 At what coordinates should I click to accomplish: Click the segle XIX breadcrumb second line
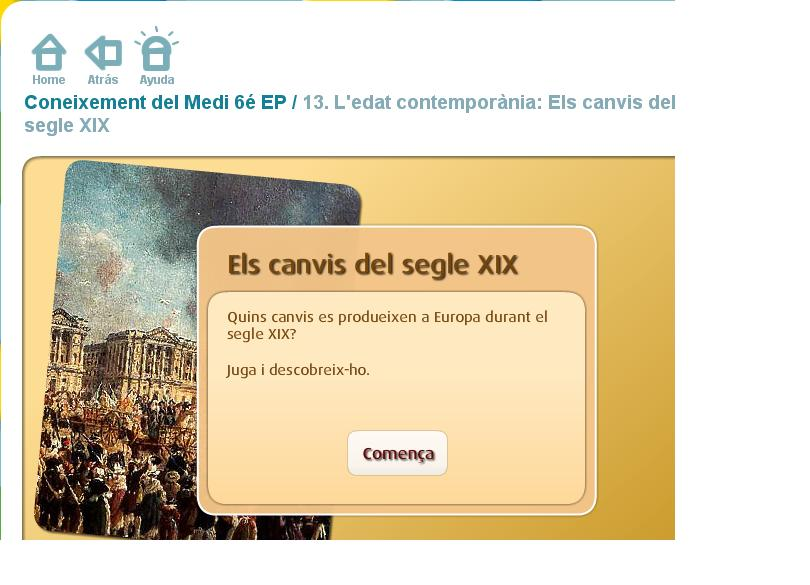pos(67,126)
